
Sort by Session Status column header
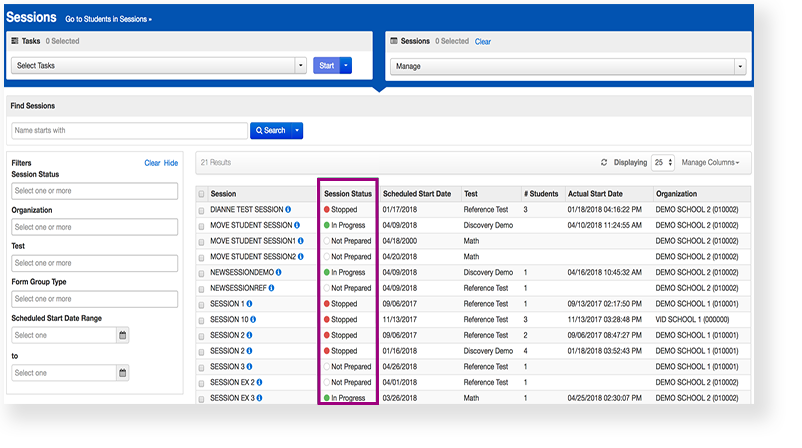pos(348,194)
